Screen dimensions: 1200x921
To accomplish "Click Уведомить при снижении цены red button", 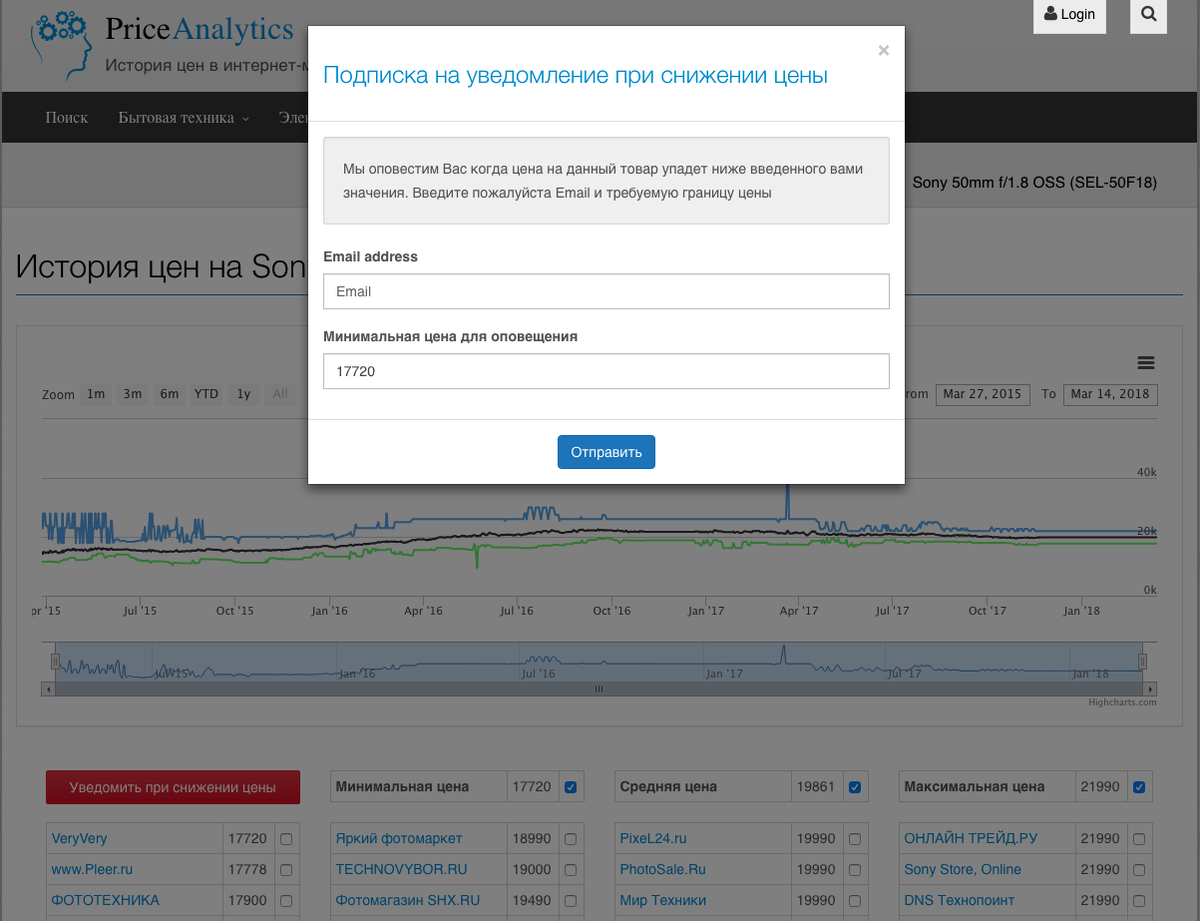I will click(173, 787).
